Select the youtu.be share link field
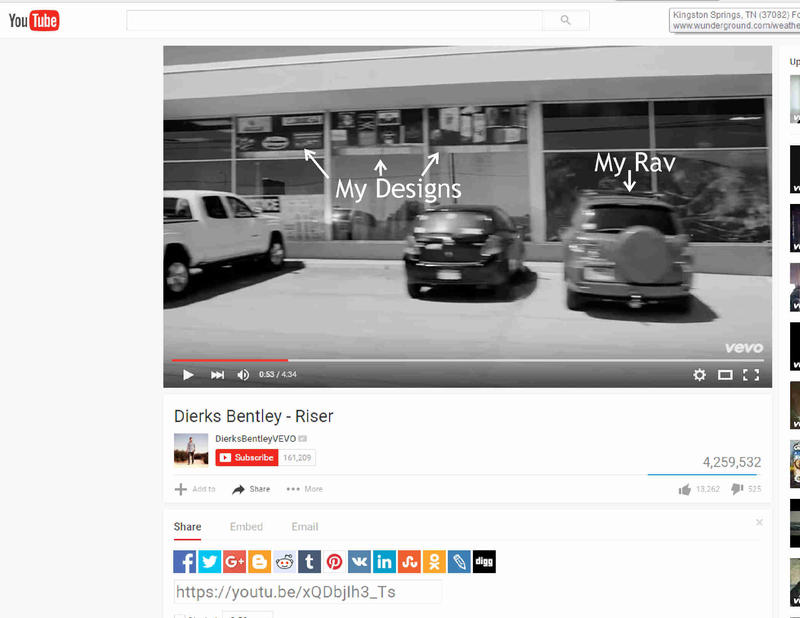This screenshot has height=618, width=800. [308, 592]
